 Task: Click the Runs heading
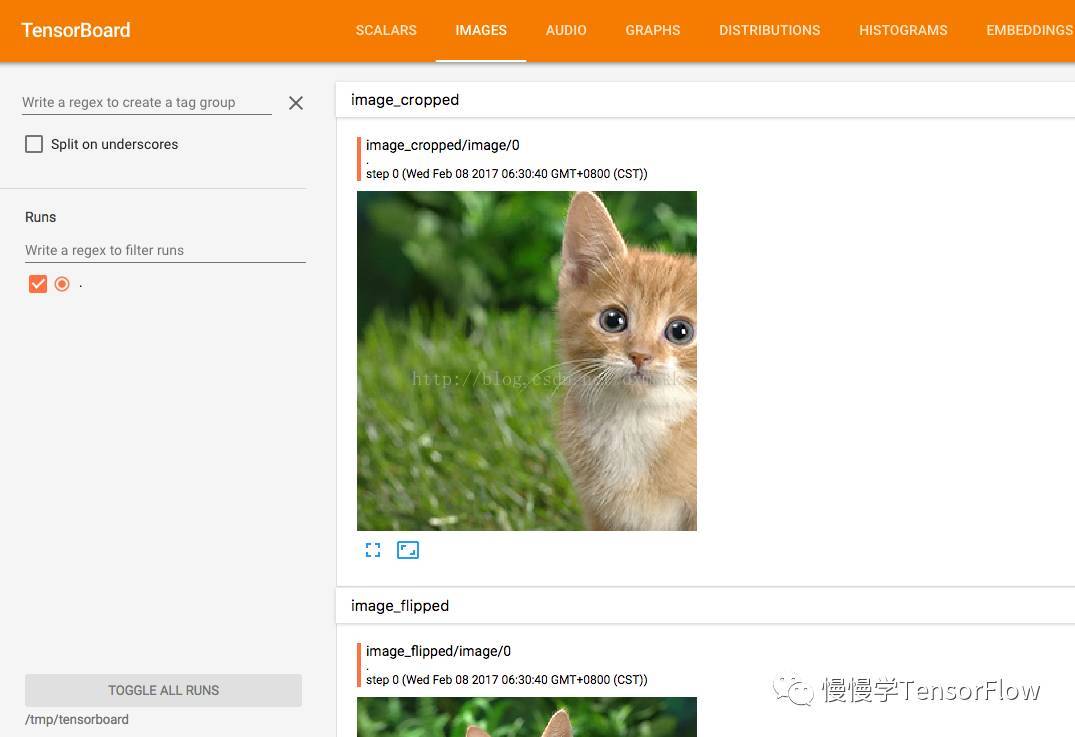pyautogui.click(x=40, y=217)
